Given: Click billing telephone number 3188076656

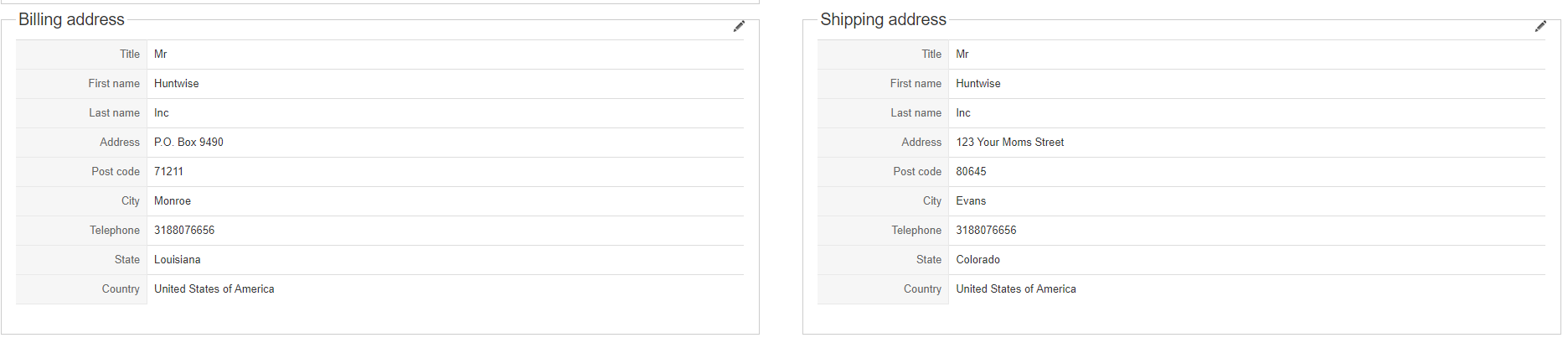Looking at the screenshot, I should pos(184,230).
